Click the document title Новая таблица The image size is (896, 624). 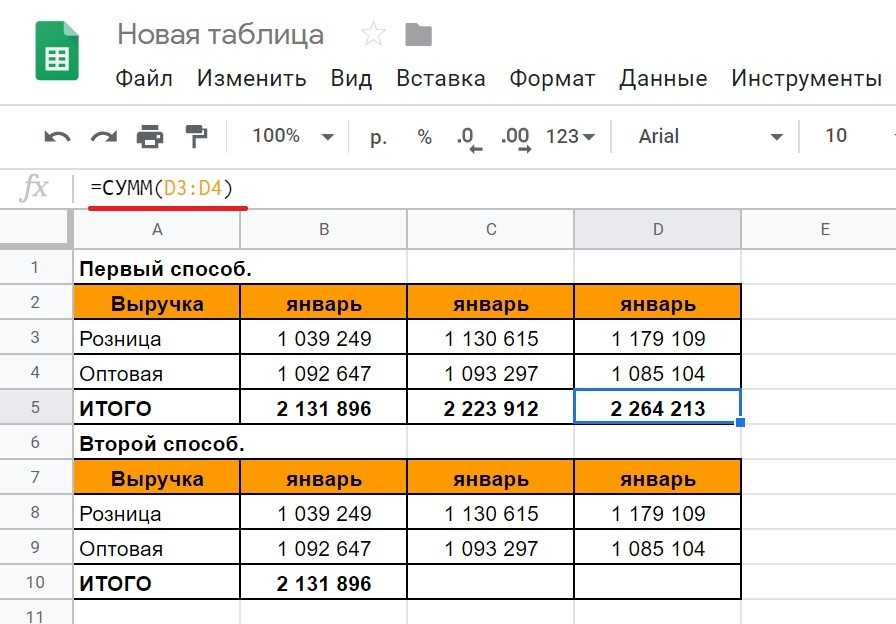tap(220, 35)
